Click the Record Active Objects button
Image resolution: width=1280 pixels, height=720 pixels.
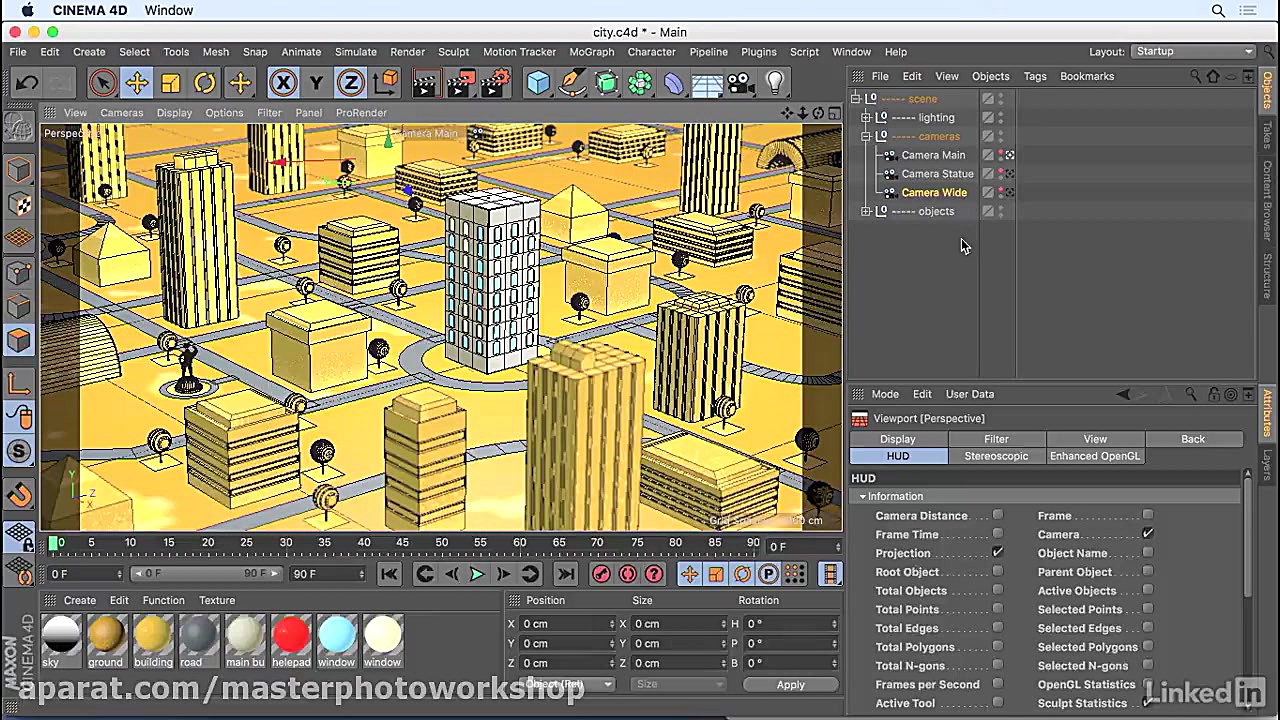click(x=601, y=573)
